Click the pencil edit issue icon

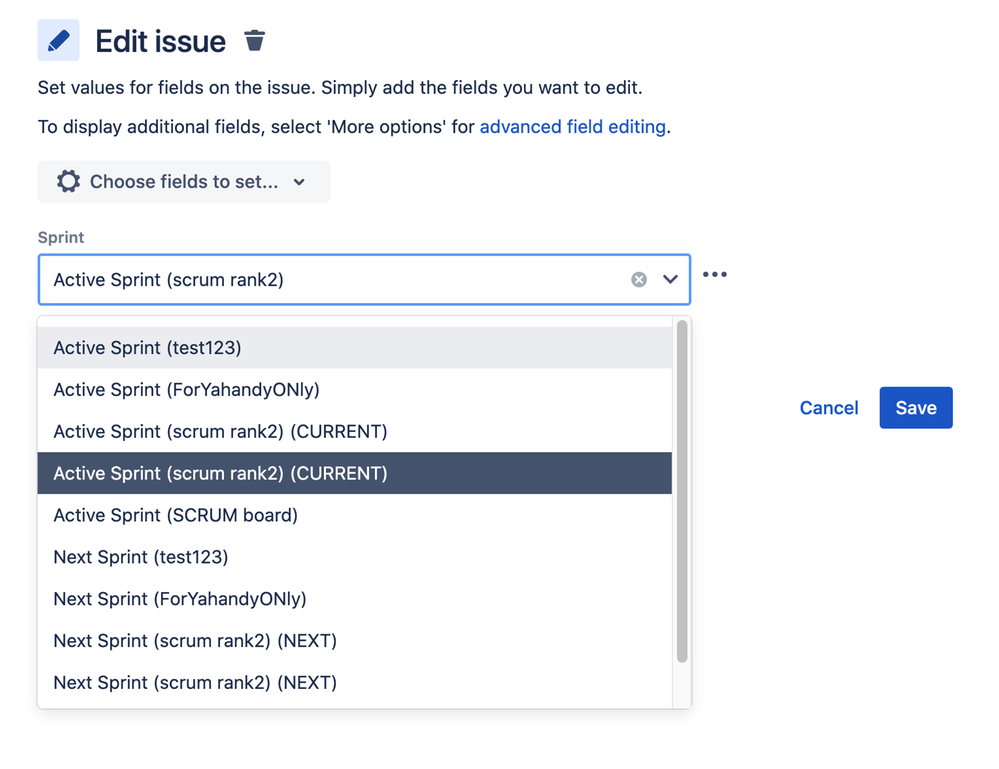[58, 41]
